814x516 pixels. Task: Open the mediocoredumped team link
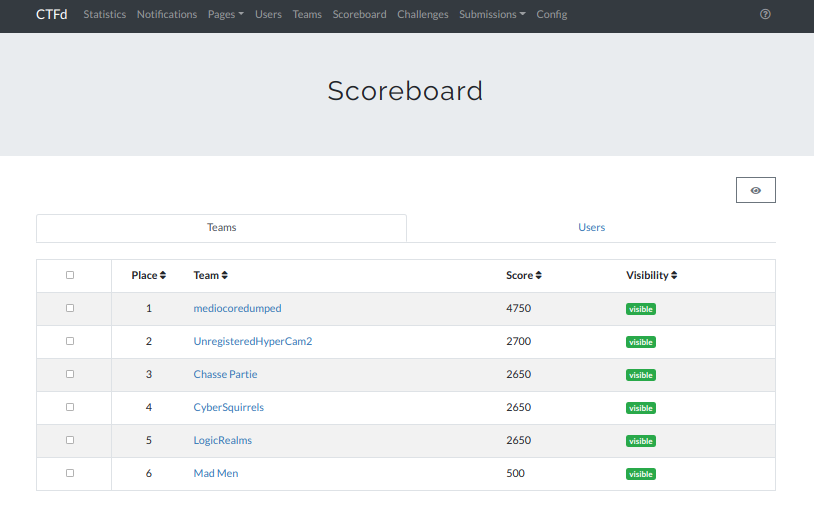237,308
